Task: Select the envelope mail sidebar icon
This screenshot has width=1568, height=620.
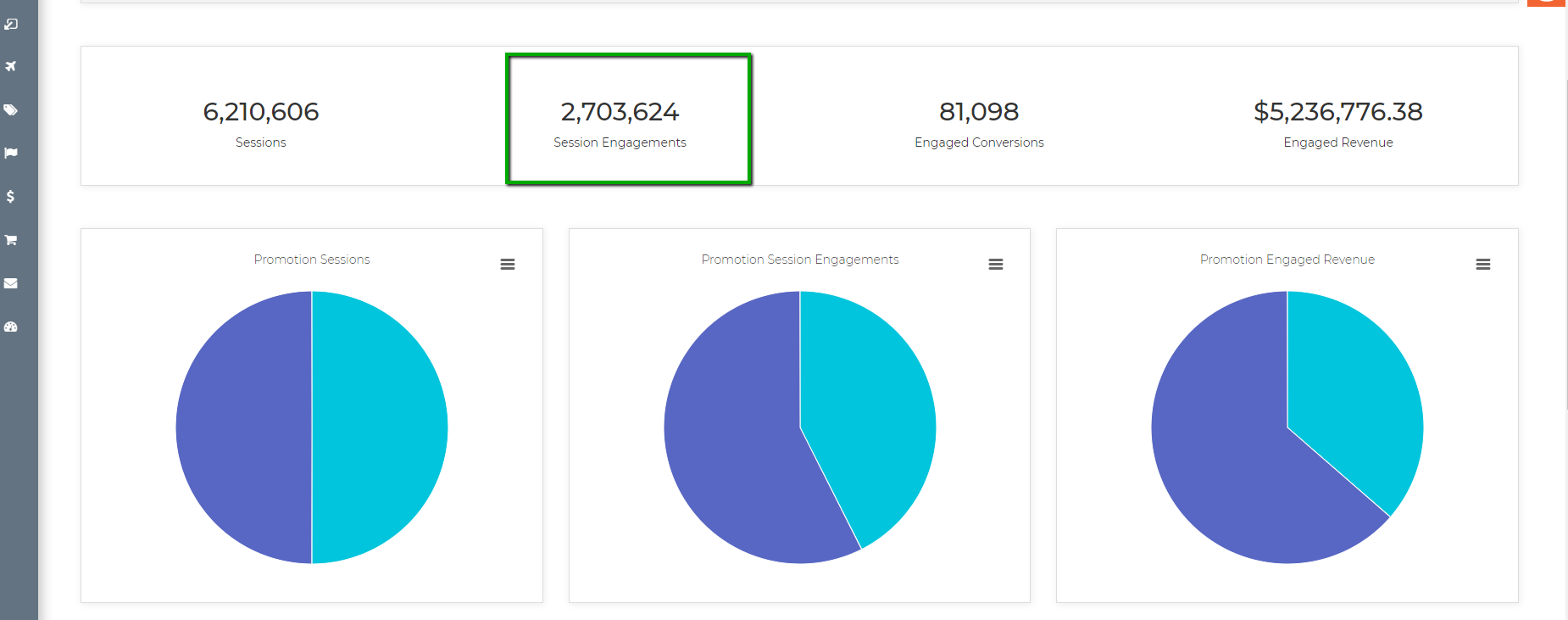Action: pos(11,283)
